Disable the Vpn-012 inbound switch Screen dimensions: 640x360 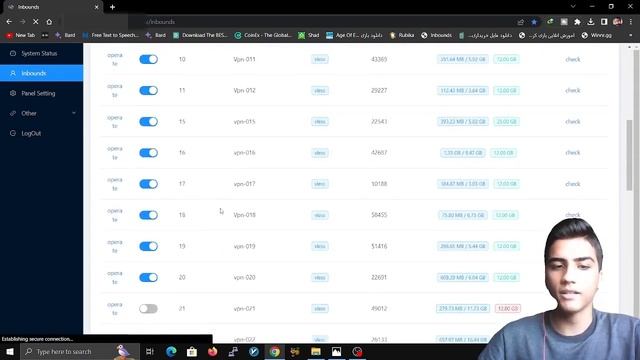[148, 90]
